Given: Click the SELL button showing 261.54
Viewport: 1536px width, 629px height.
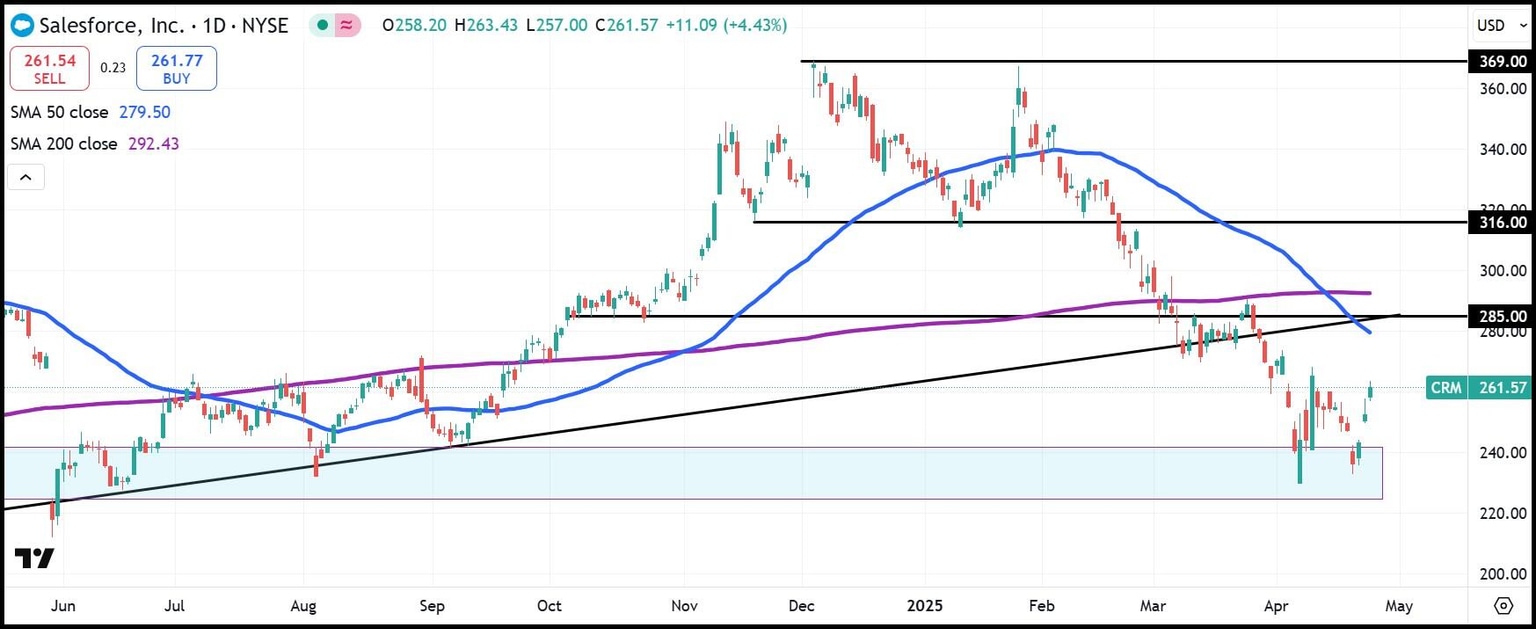Looking at the screenshot, I should pos(49,68).
